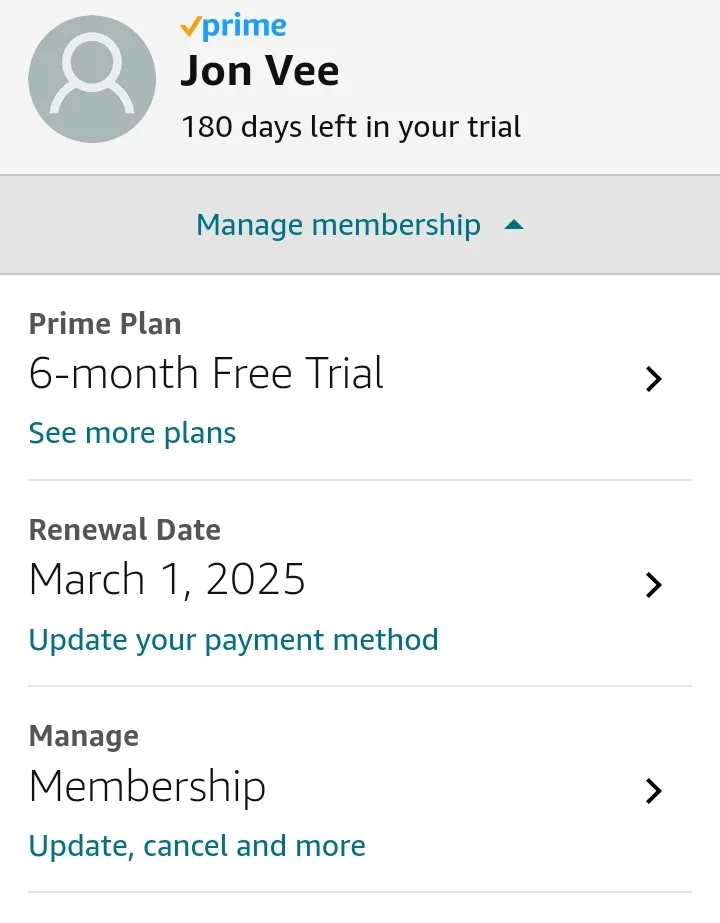Image resolution: width=720 pixels, height=923 pixels.
Task: Click the Jon Vee account name
Action: tap(260, 71)
